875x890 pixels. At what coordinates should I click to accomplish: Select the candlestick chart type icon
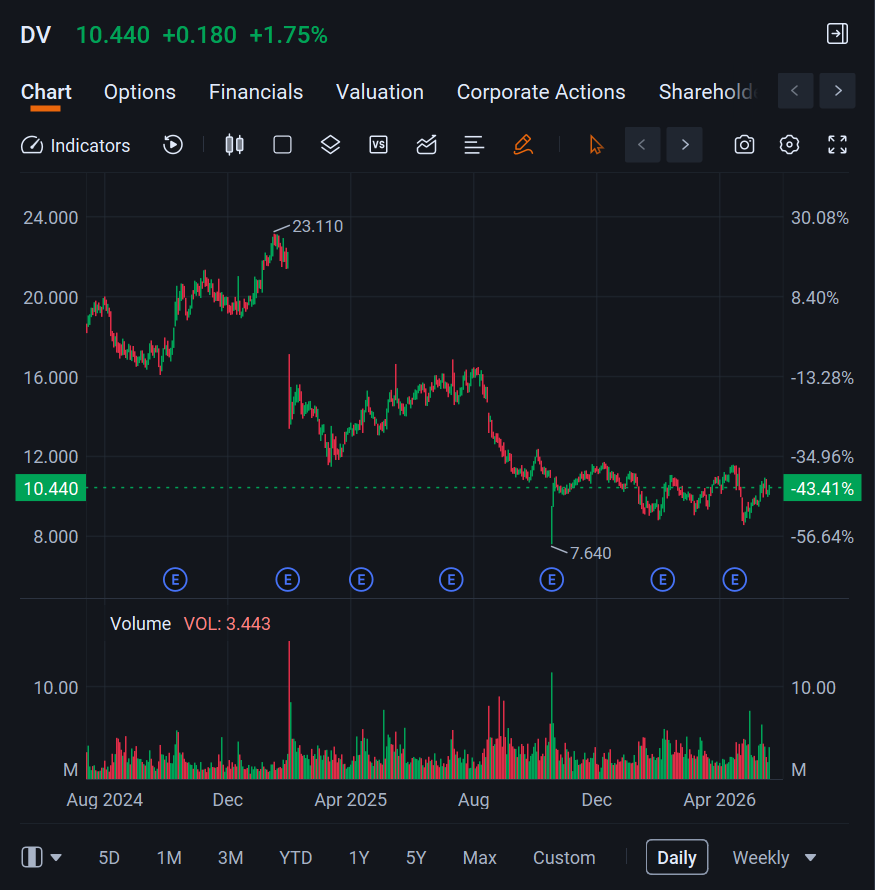tap(234, 145)
